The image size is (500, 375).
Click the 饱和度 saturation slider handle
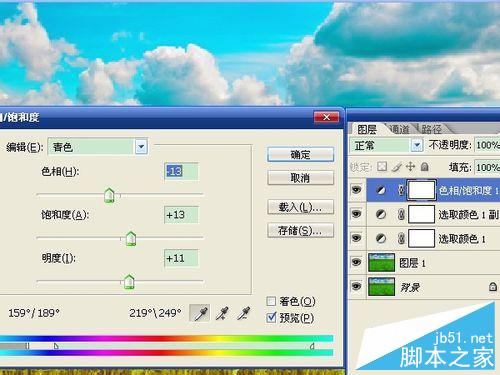pyautogui.click(x=131, y=239)
